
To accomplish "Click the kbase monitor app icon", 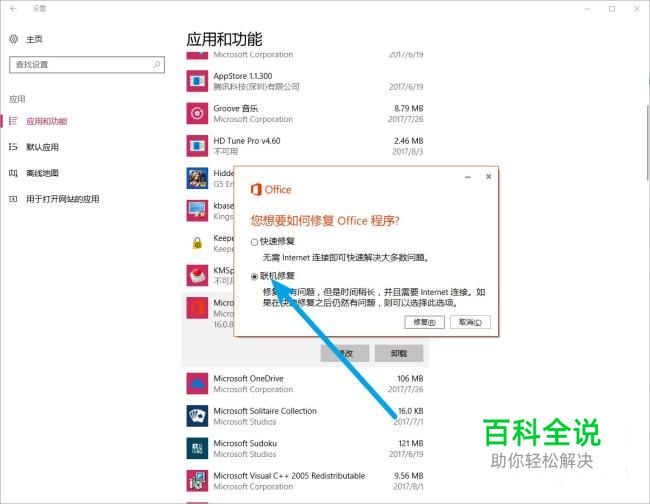I will [197, 211].
